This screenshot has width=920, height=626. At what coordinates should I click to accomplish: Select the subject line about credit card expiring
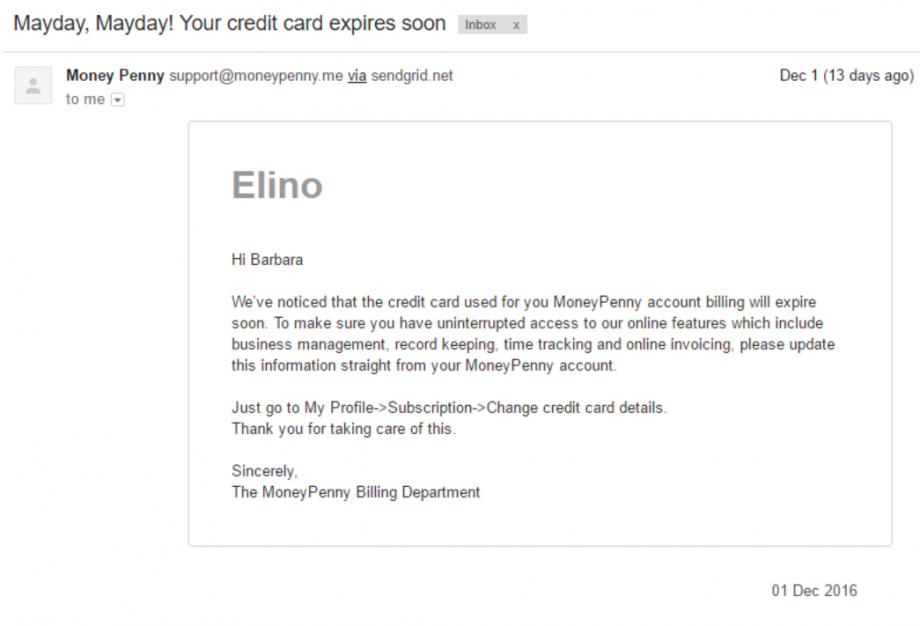[227, 23]
